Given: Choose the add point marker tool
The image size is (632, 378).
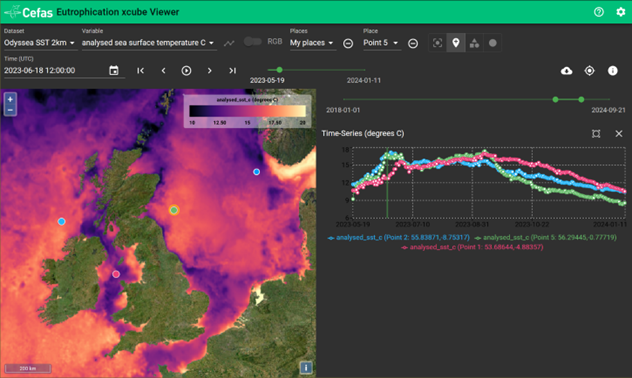Looking at the screenshot, I should [456, 43].
